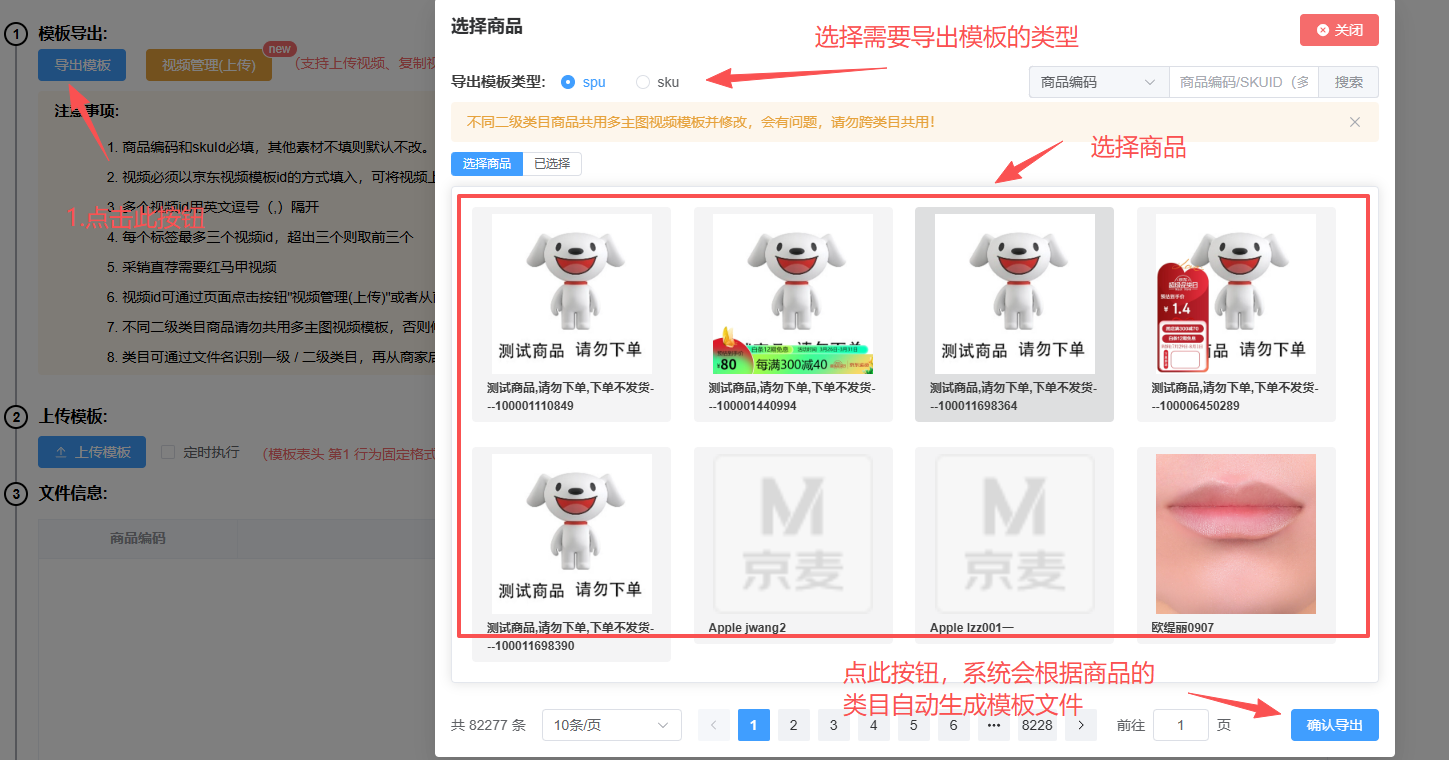Switch to the 选择商品 tab
Image resolution: width=1449 pixels, height=760 pixels.
click(x=487, y=164)
